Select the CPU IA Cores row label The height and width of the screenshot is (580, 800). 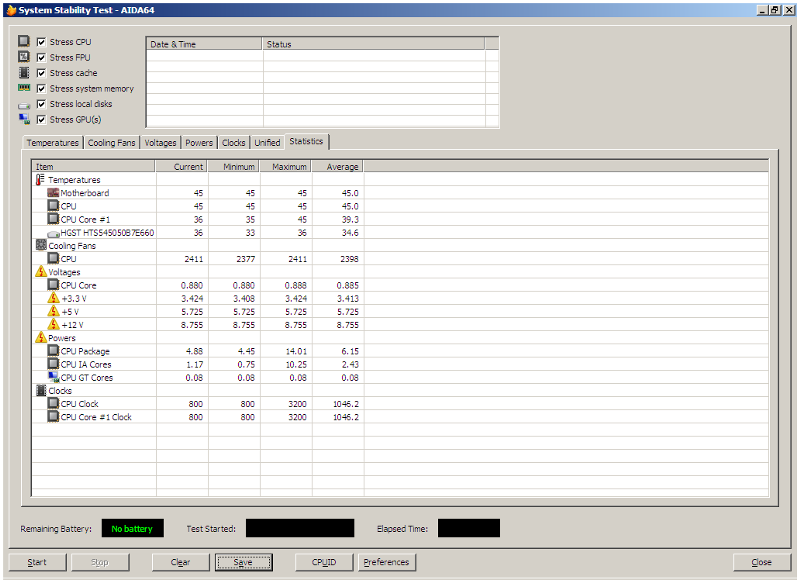(x=86, y=364)
